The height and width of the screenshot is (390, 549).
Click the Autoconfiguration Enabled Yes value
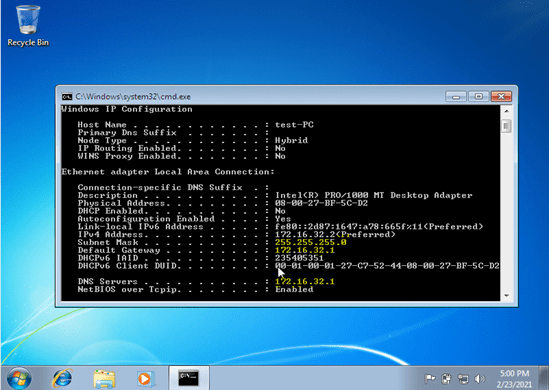[283, 219]
